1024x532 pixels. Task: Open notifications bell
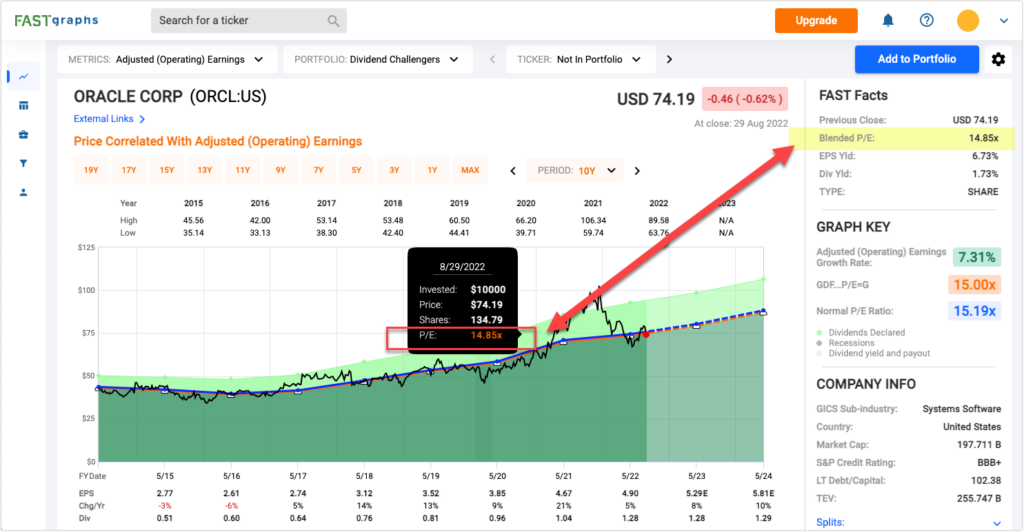(888, 20)
